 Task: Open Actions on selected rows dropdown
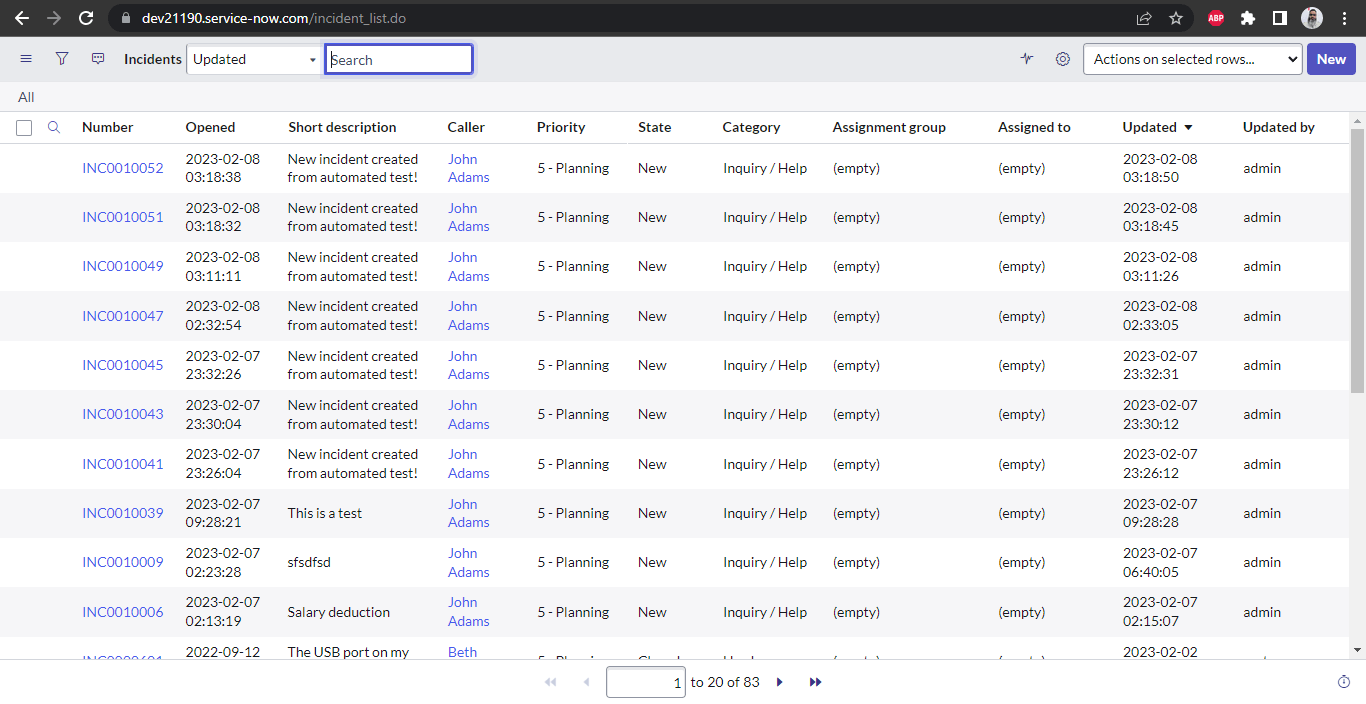(1192, 59)
